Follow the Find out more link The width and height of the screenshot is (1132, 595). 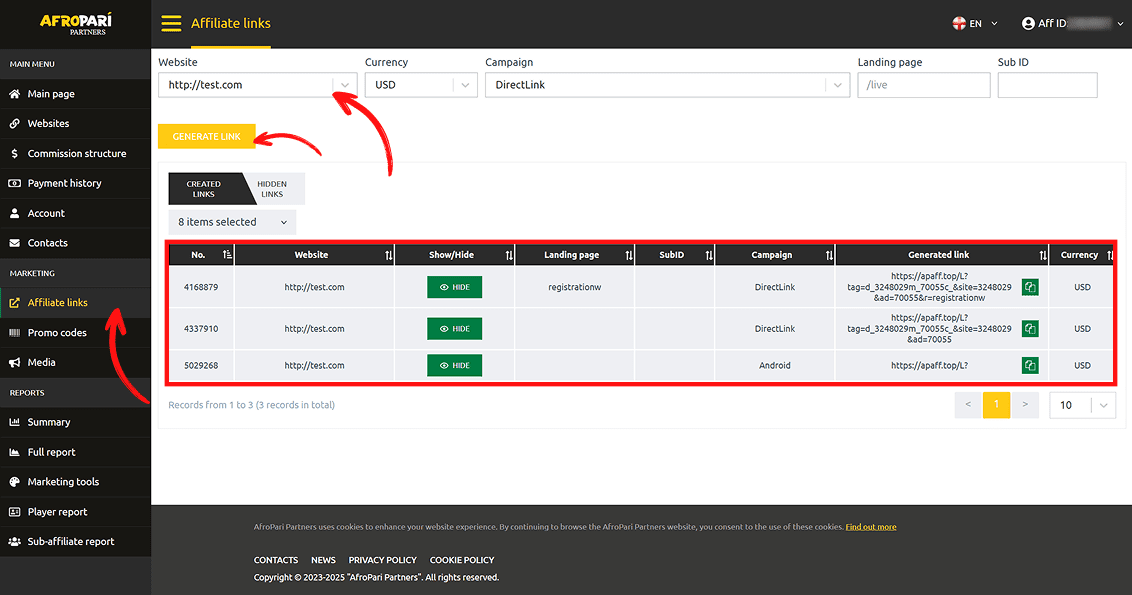tap(870, 527)
